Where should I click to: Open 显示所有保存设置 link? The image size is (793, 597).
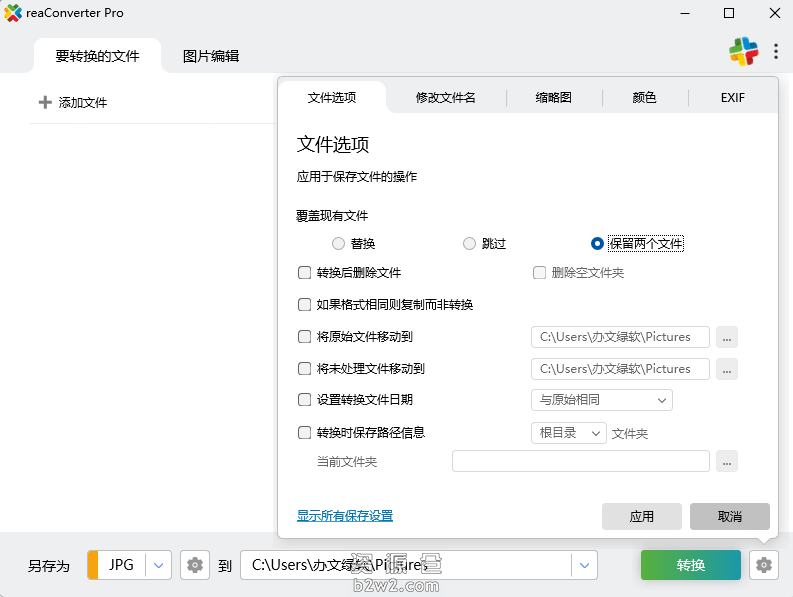pyautogui.click(x=344, y=516)
